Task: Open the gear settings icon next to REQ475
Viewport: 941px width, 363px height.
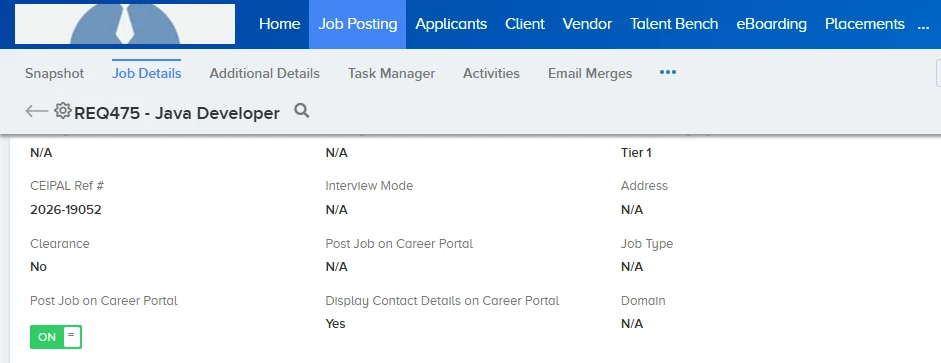Action: 62,110
